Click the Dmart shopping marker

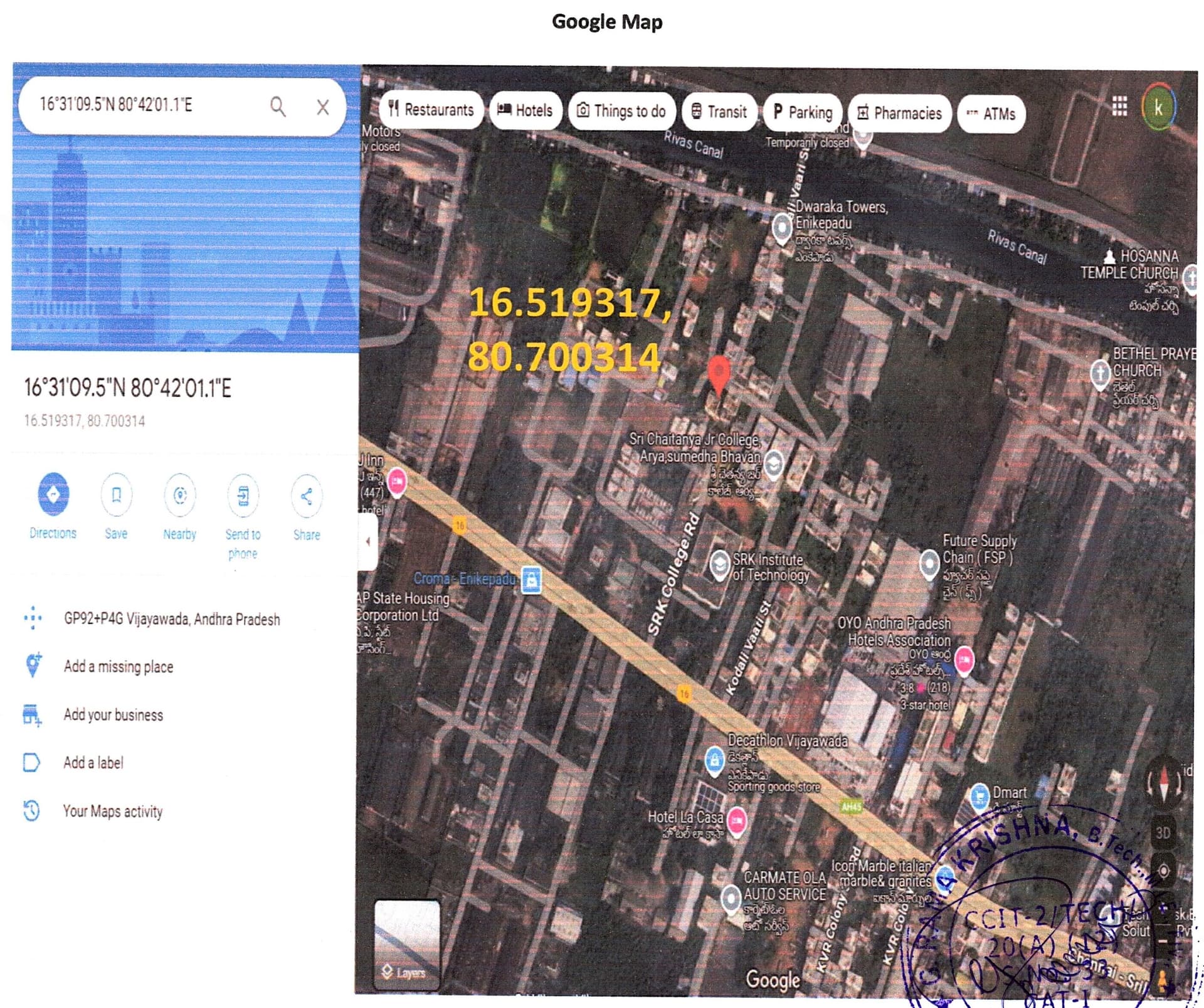tap(980, 797)
